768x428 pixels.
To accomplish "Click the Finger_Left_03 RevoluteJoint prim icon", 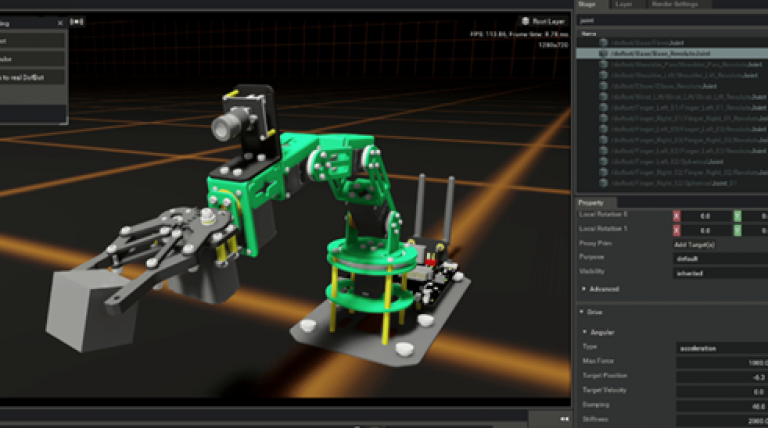I will pyautogui.click(x=603, y=129).
